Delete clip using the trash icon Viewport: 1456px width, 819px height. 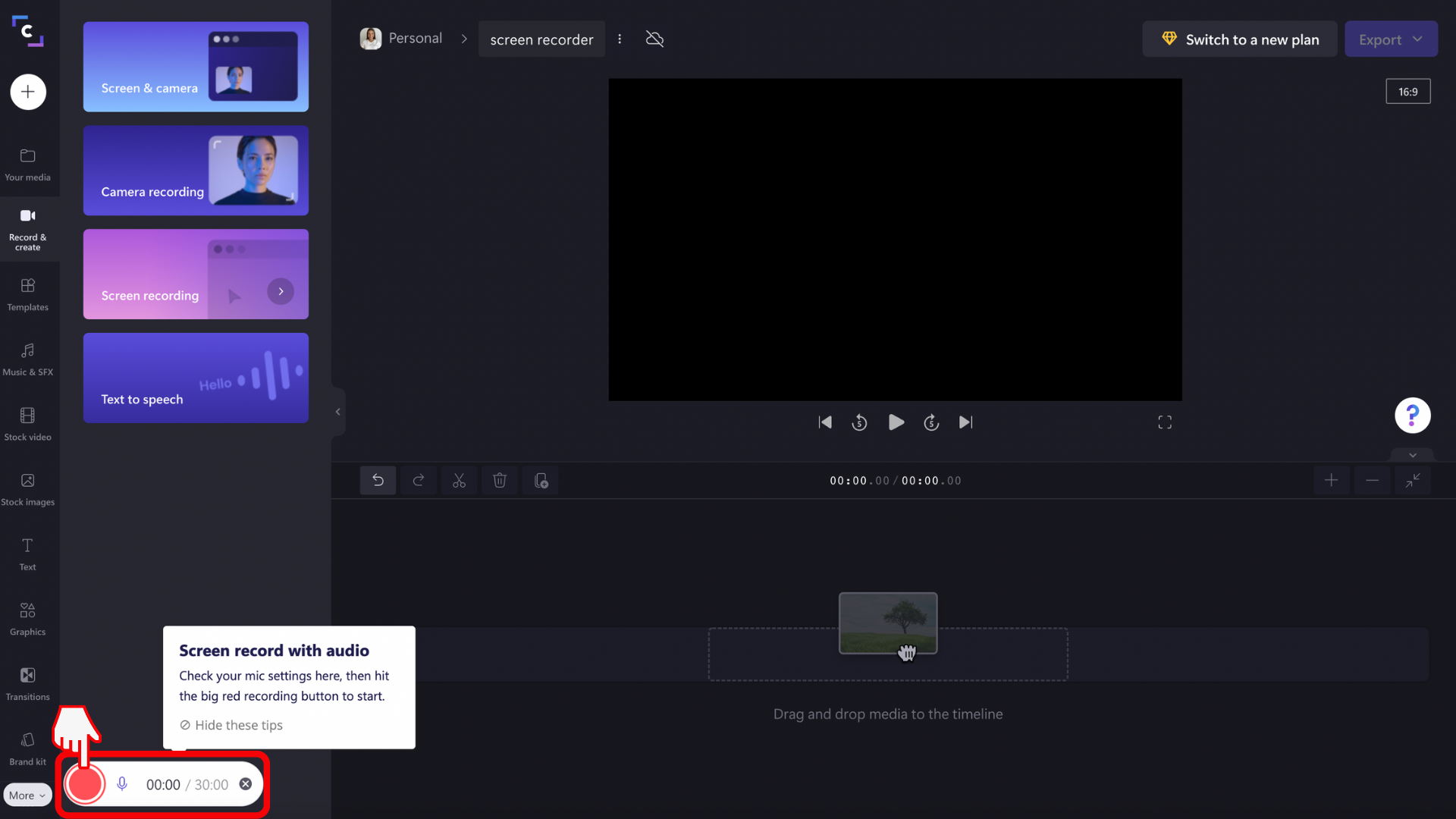(x=500, y=480)
